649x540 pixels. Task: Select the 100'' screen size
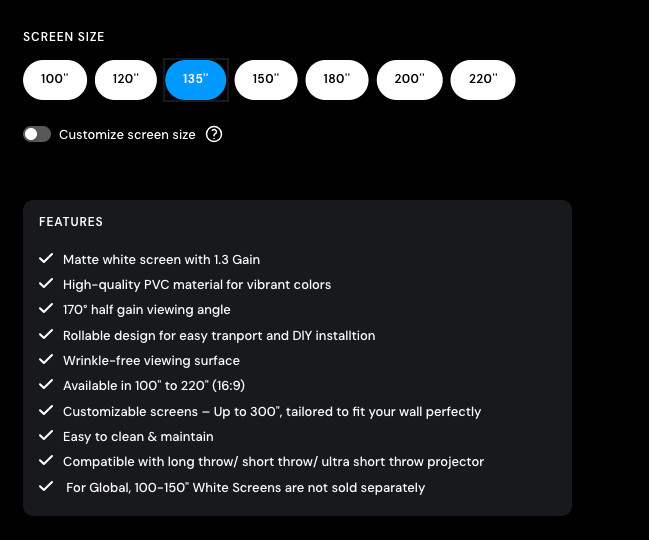54,80
